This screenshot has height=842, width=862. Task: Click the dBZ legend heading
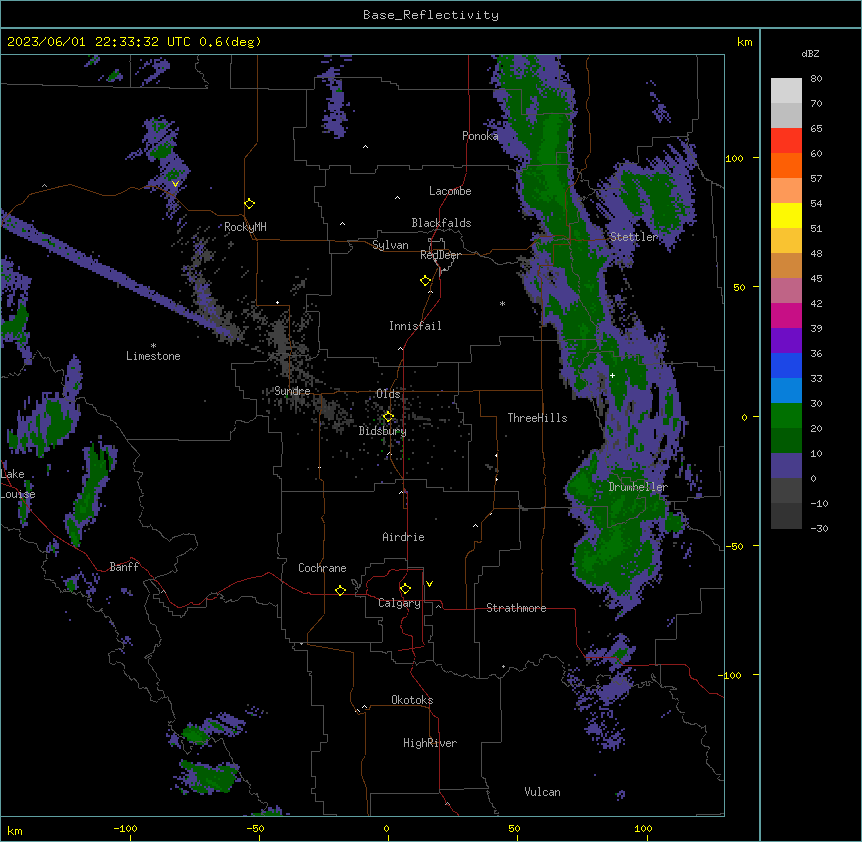pyautogui.click(x=810, y=53)
